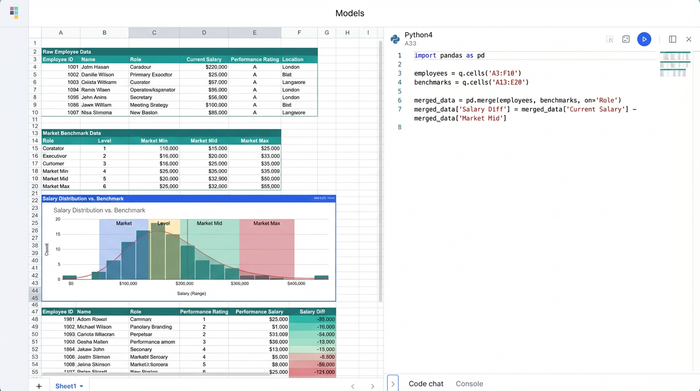700x391 pixels.
Task: Switch to the Console tab
Action: click(469, 384)
